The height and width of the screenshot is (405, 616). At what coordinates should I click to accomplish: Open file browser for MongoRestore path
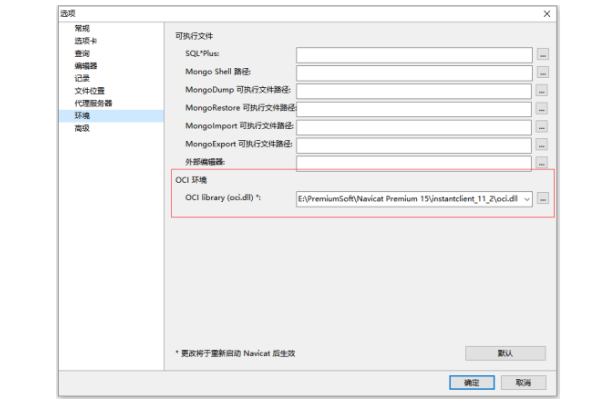542,109
